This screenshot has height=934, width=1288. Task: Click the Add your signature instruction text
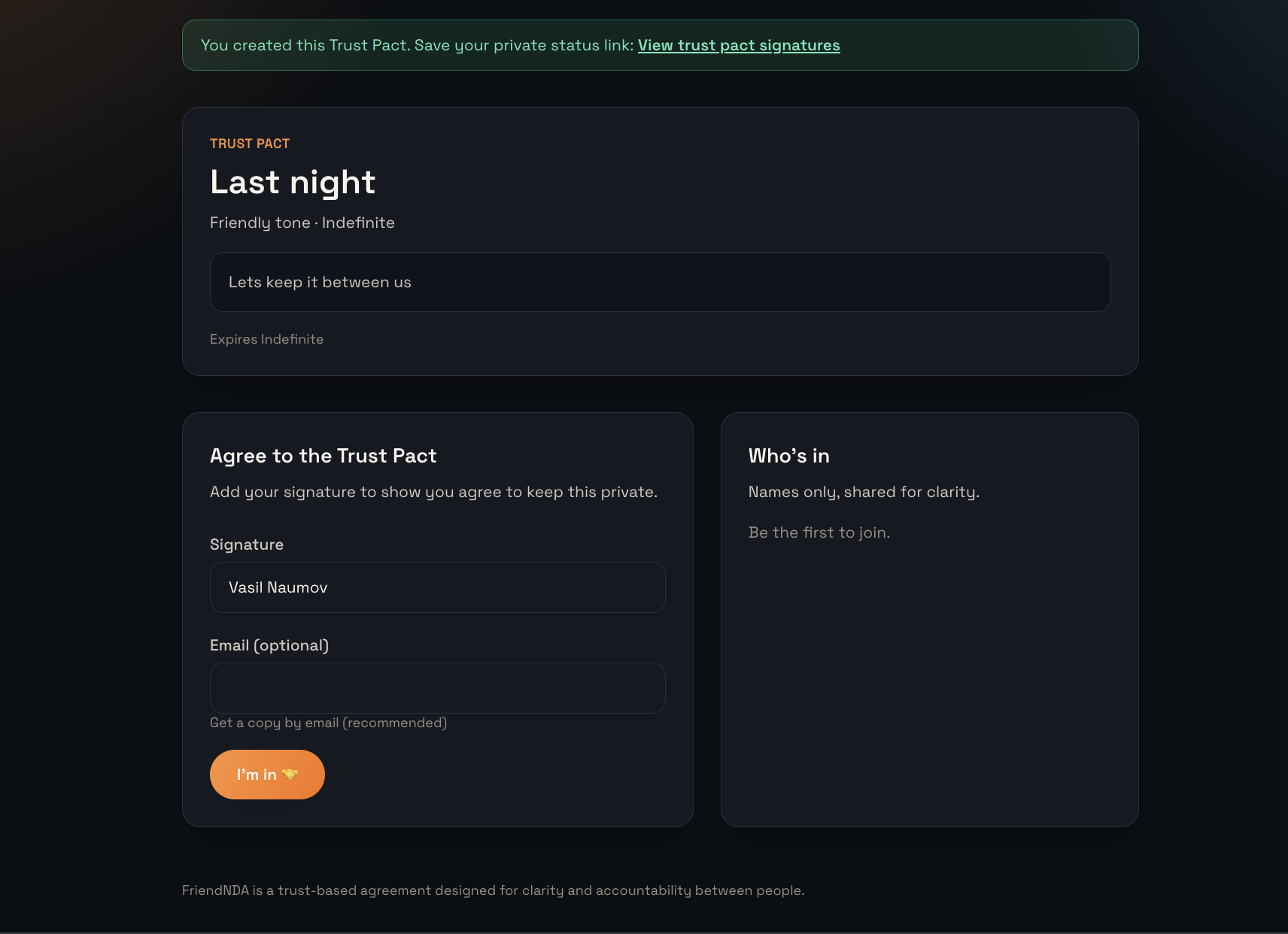click(x=433, y=492)
